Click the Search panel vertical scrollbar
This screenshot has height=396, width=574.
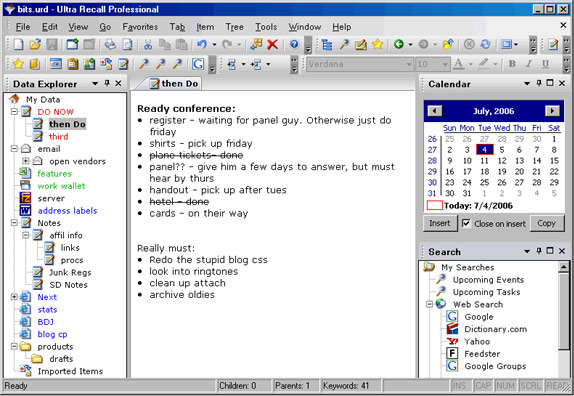click(564, 311)
